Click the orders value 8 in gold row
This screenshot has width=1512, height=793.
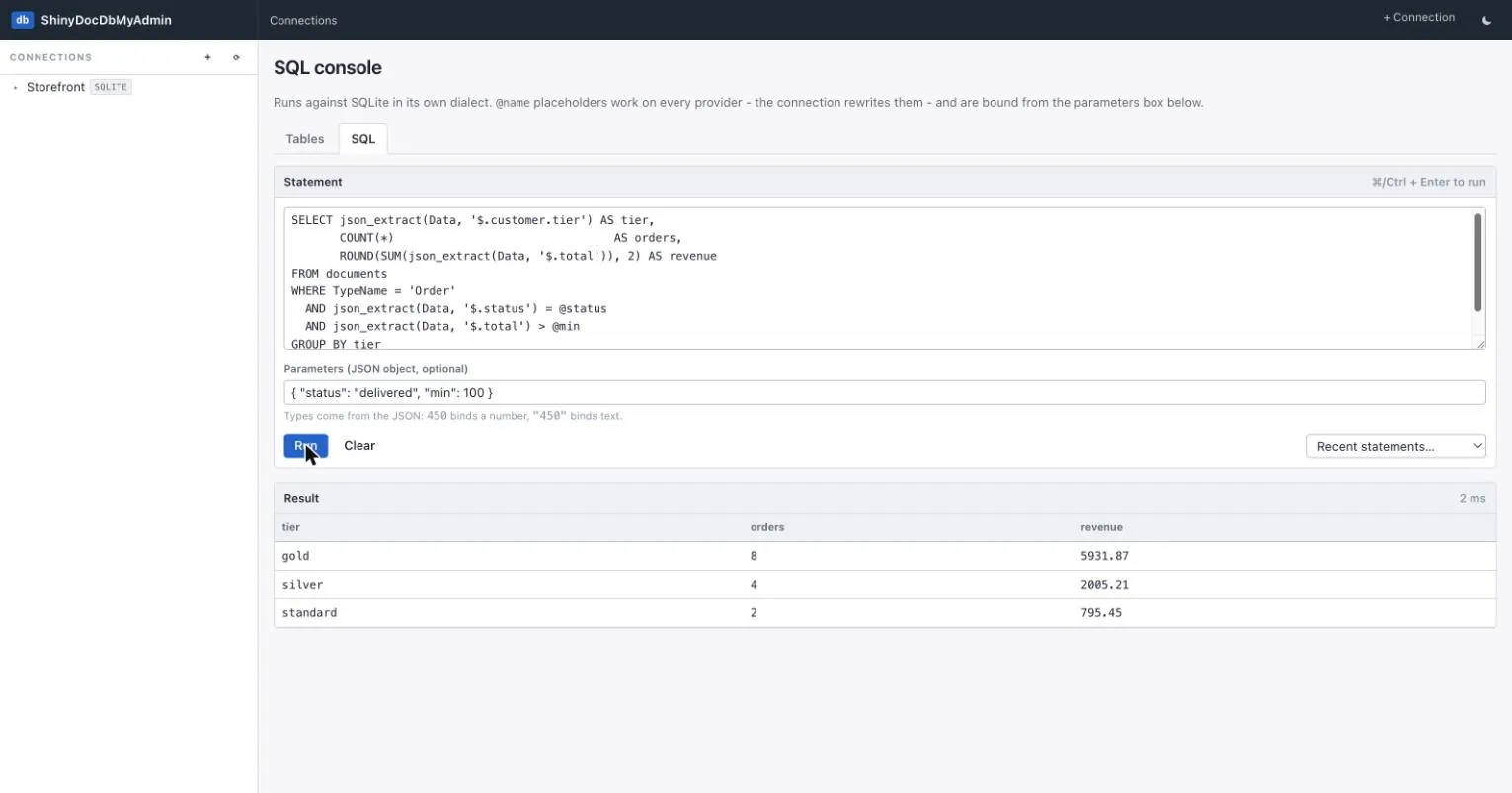click(x=754, y=556)
